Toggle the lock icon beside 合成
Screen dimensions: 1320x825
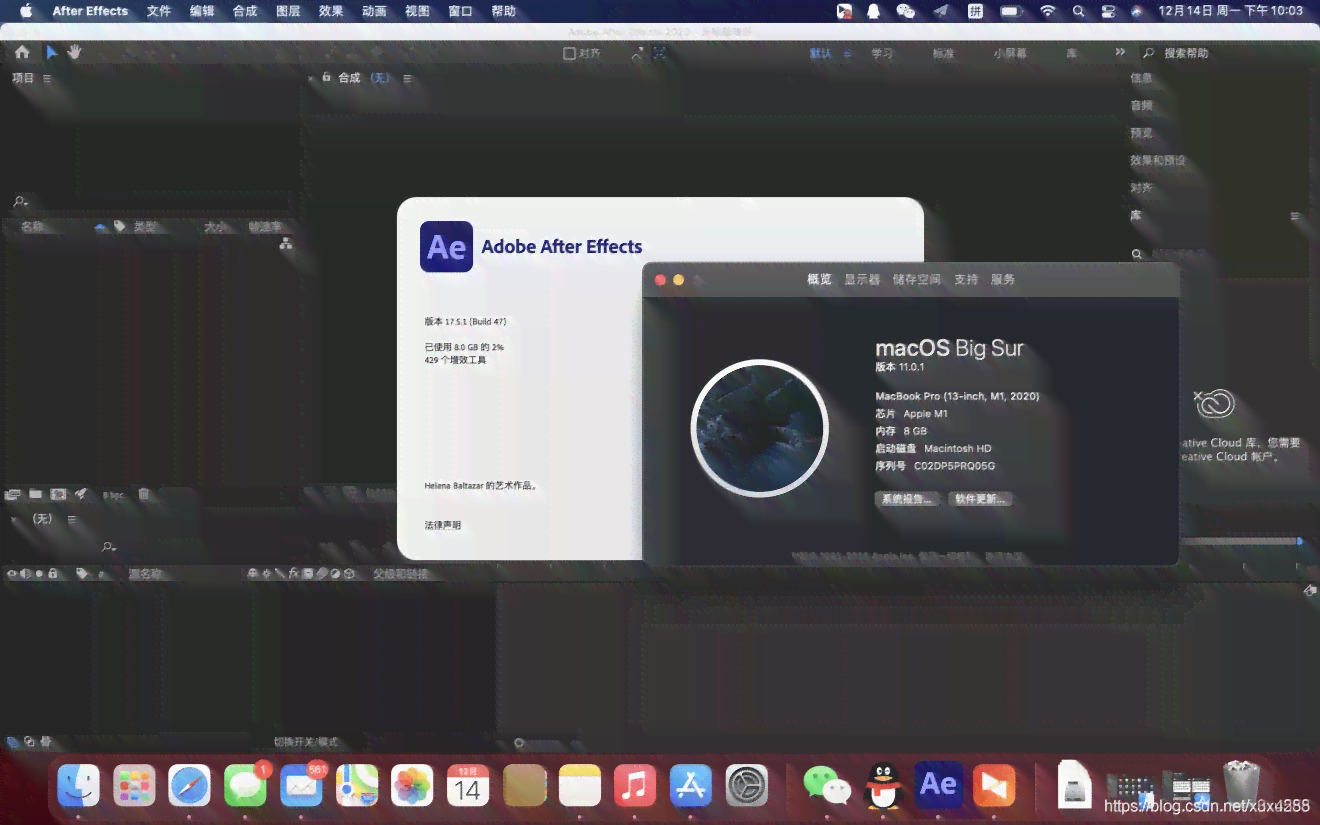326,77
